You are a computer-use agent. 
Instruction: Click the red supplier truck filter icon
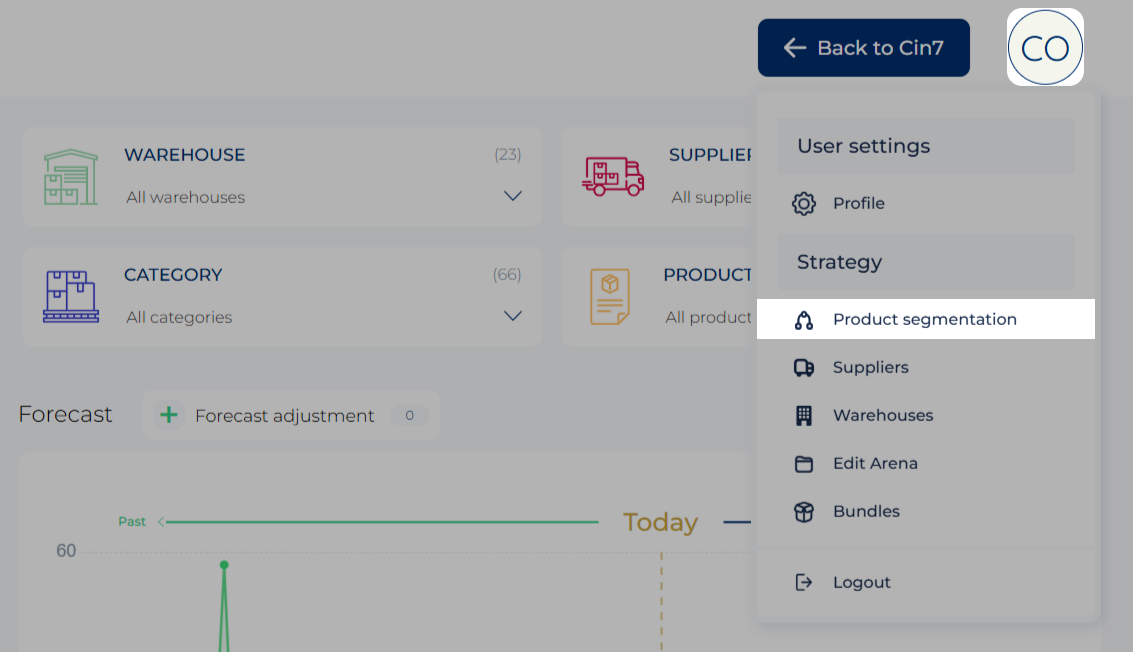pos(613,177)
